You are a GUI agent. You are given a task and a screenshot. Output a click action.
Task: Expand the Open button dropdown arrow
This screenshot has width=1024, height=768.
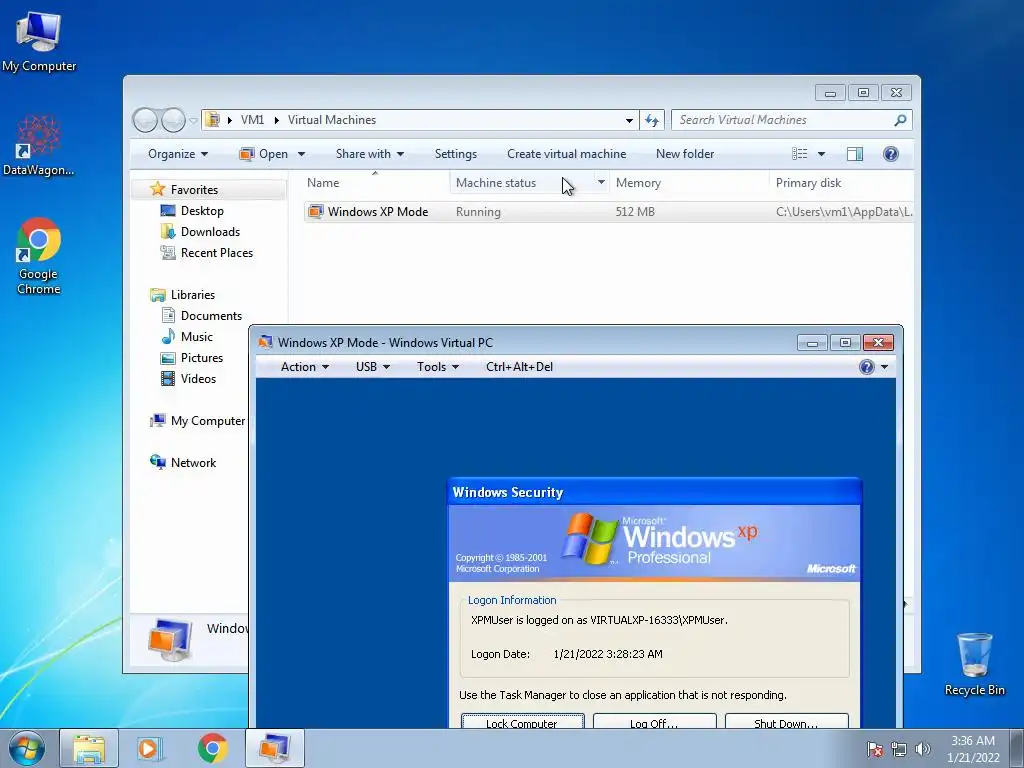[x=301, y=154]
